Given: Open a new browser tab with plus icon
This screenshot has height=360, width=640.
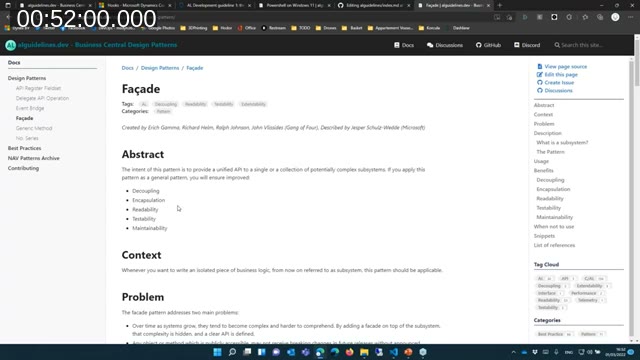Looking at the screenshot, I should (500, 6).
